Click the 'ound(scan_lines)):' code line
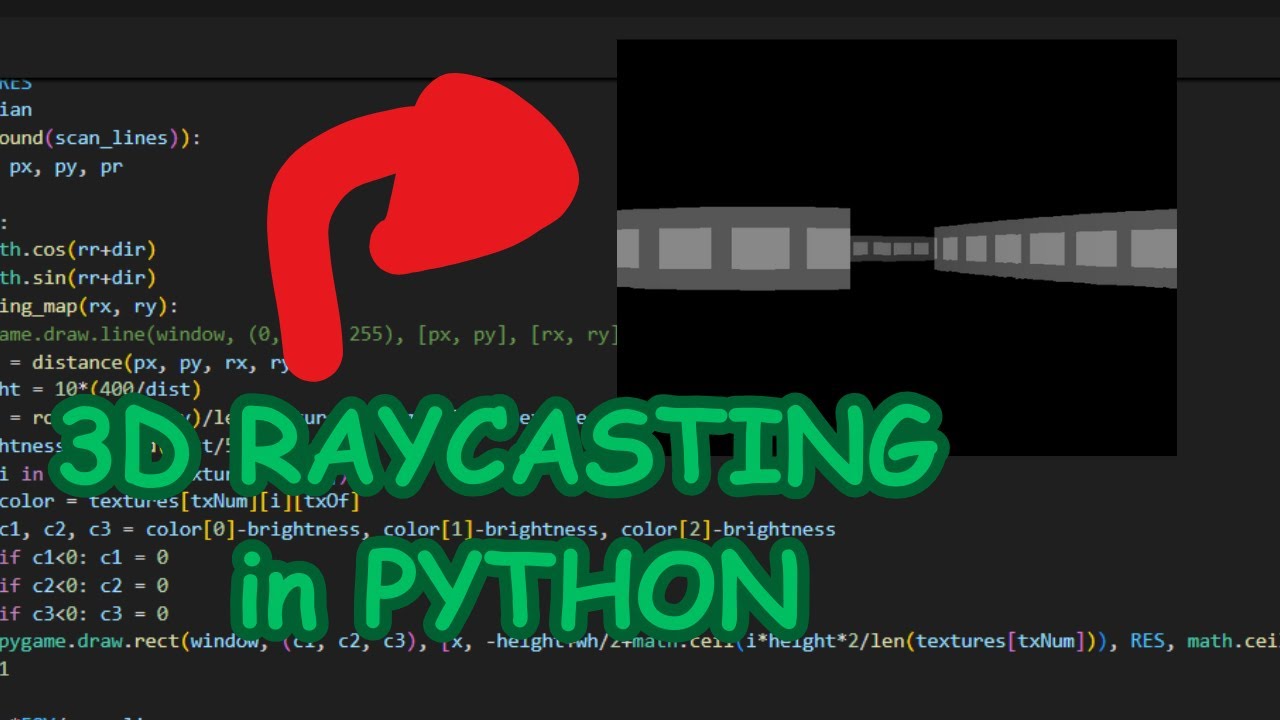 pyautogui.click(x=100, y=139)
